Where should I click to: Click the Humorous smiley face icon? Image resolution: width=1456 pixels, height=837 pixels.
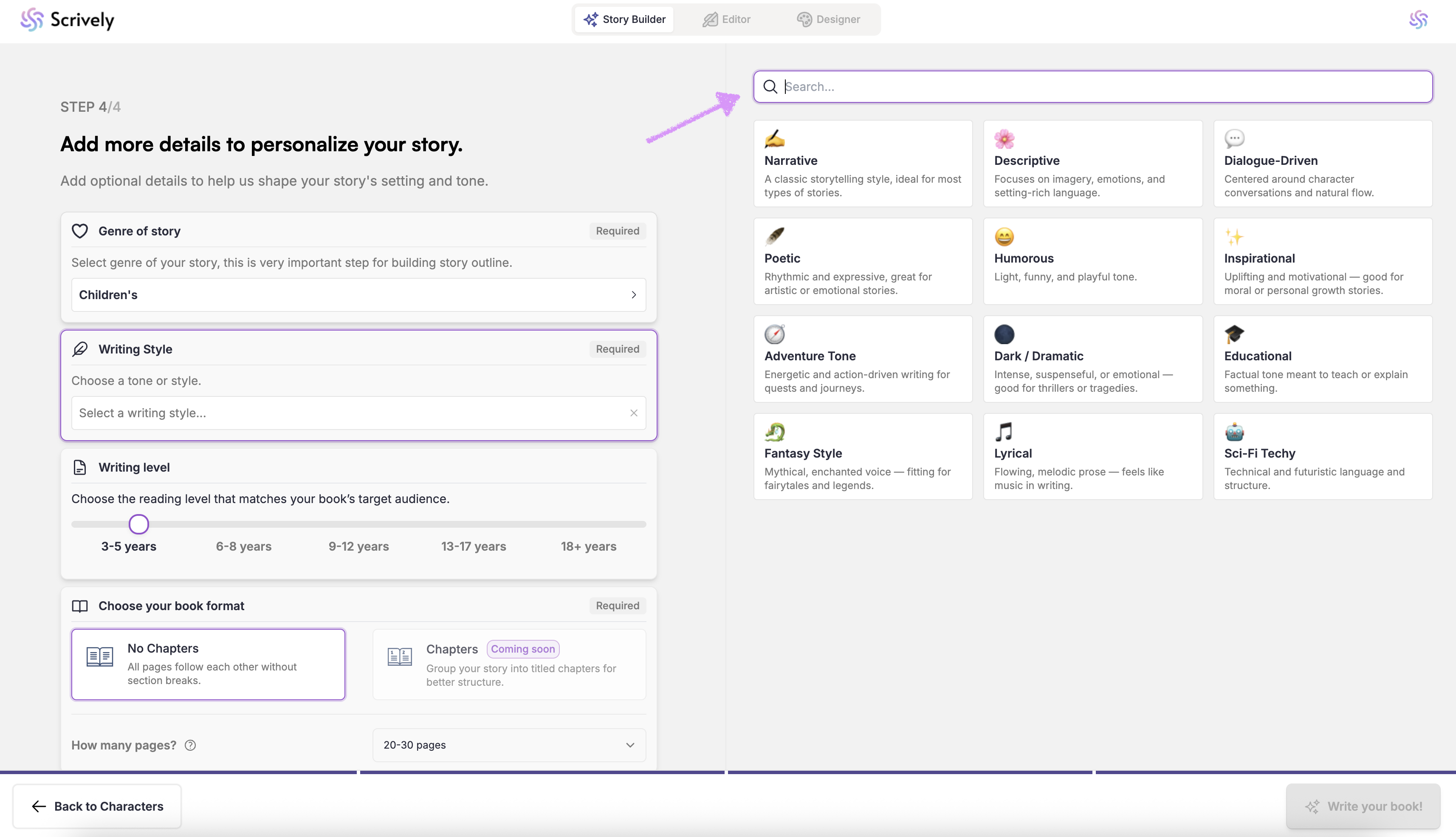point(1004,236)
